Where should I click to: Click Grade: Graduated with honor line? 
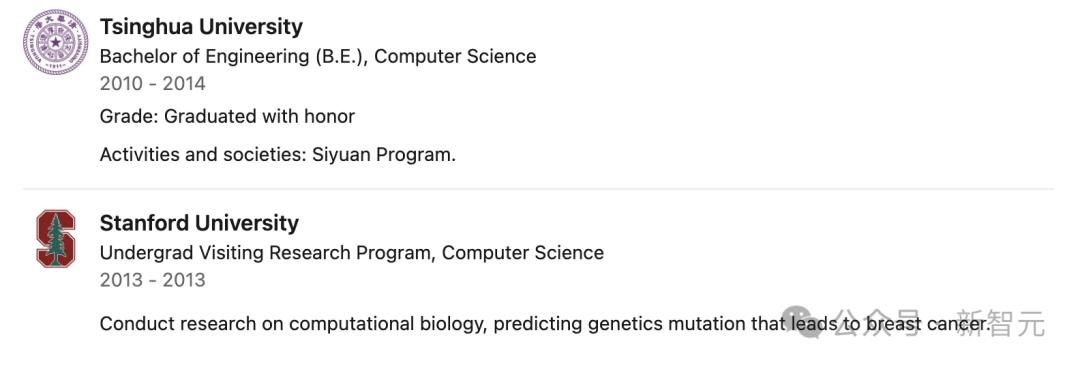(227, 116)
